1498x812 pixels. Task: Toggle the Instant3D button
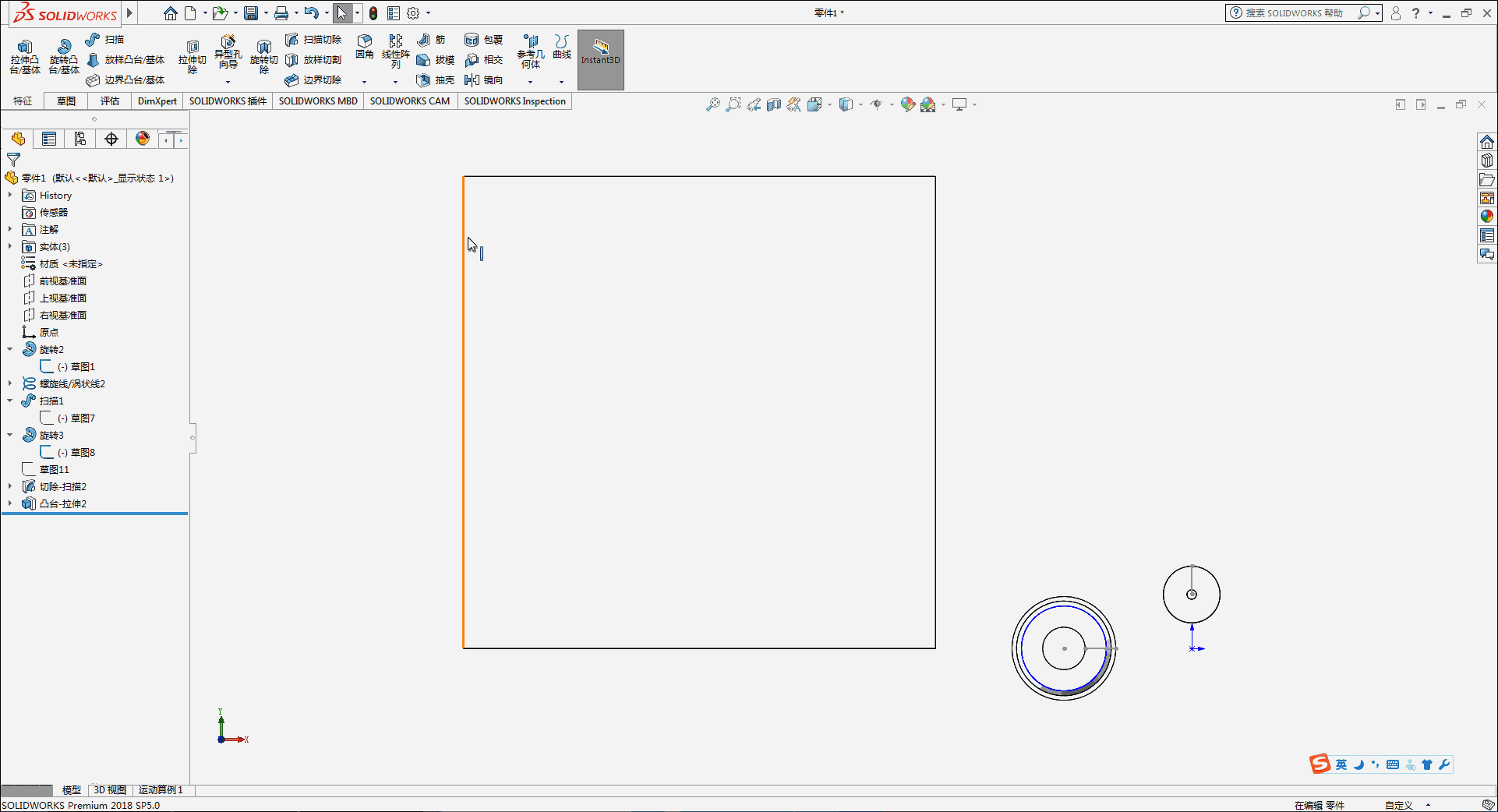601,60
